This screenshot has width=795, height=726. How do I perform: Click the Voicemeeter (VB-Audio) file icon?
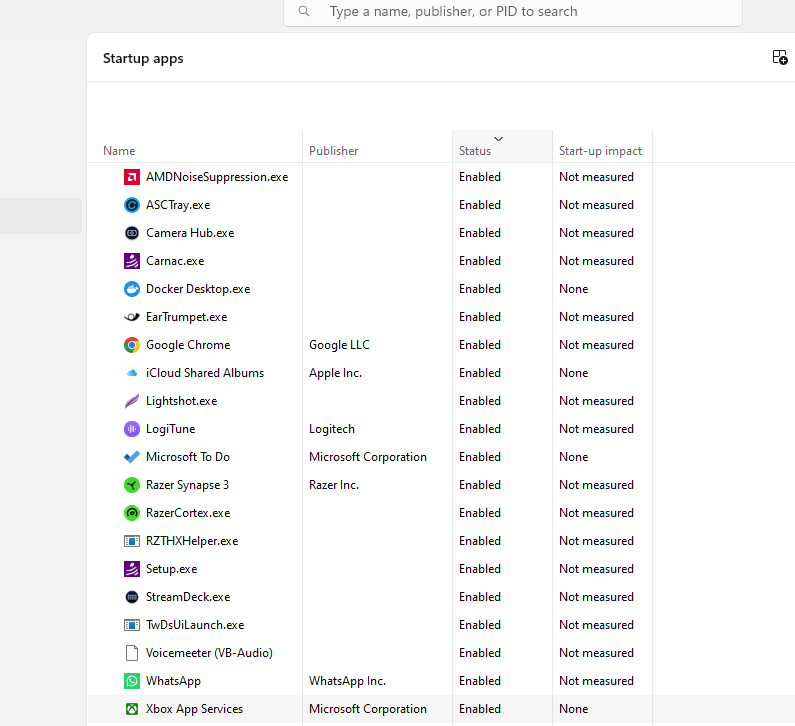coord(132,653)
